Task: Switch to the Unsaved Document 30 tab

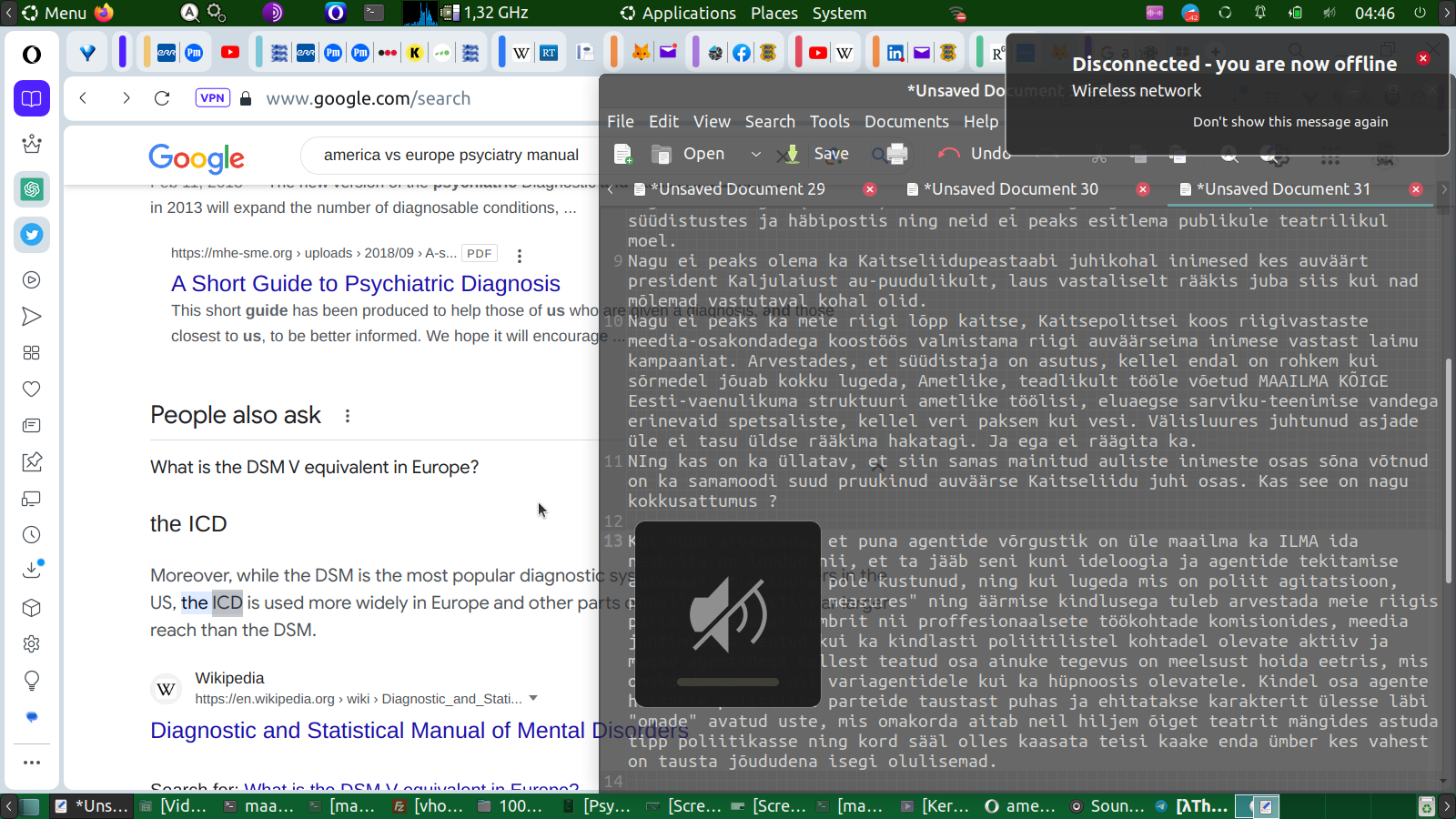Action: 1010,189
